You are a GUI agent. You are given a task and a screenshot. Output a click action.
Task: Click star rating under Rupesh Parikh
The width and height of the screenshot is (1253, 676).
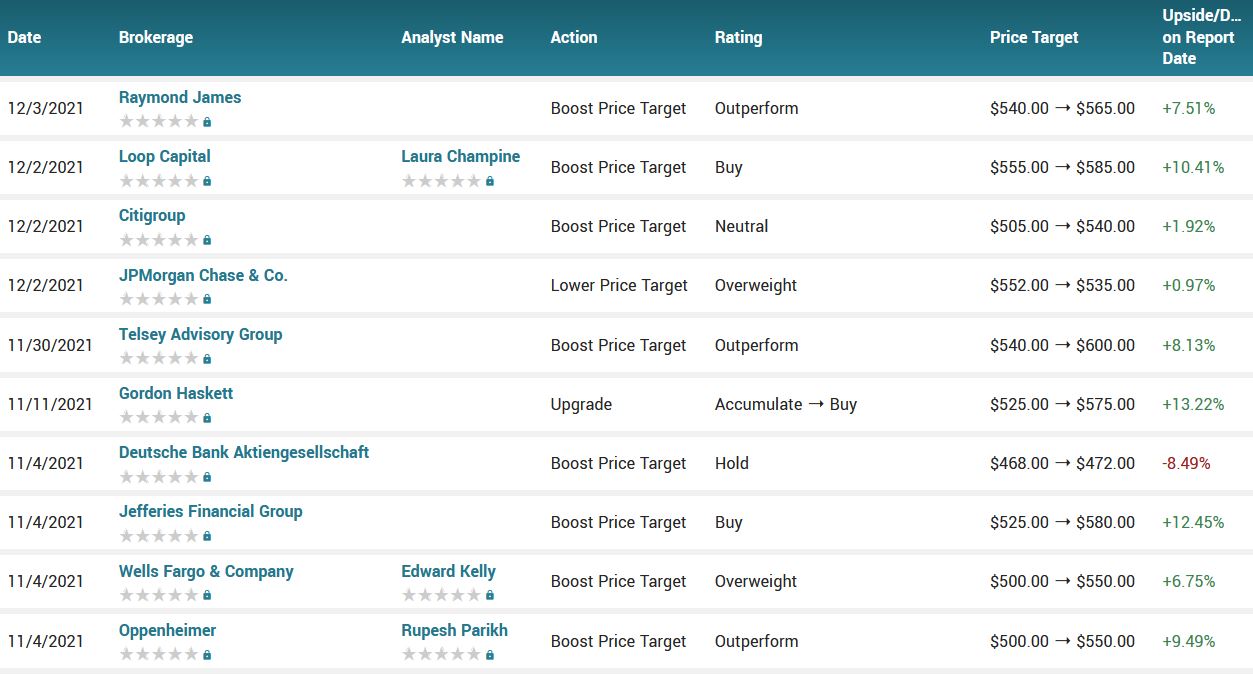coord(442,655)
